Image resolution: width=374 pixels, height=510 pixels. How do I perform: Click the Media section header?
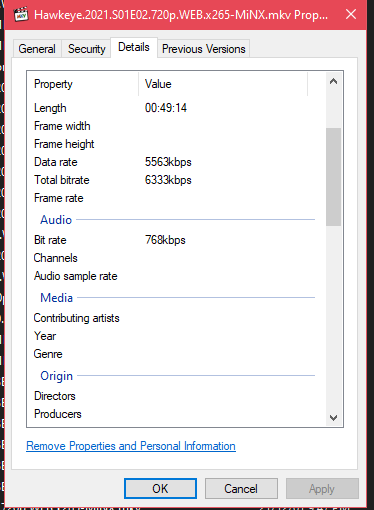[x=56, y=298]
